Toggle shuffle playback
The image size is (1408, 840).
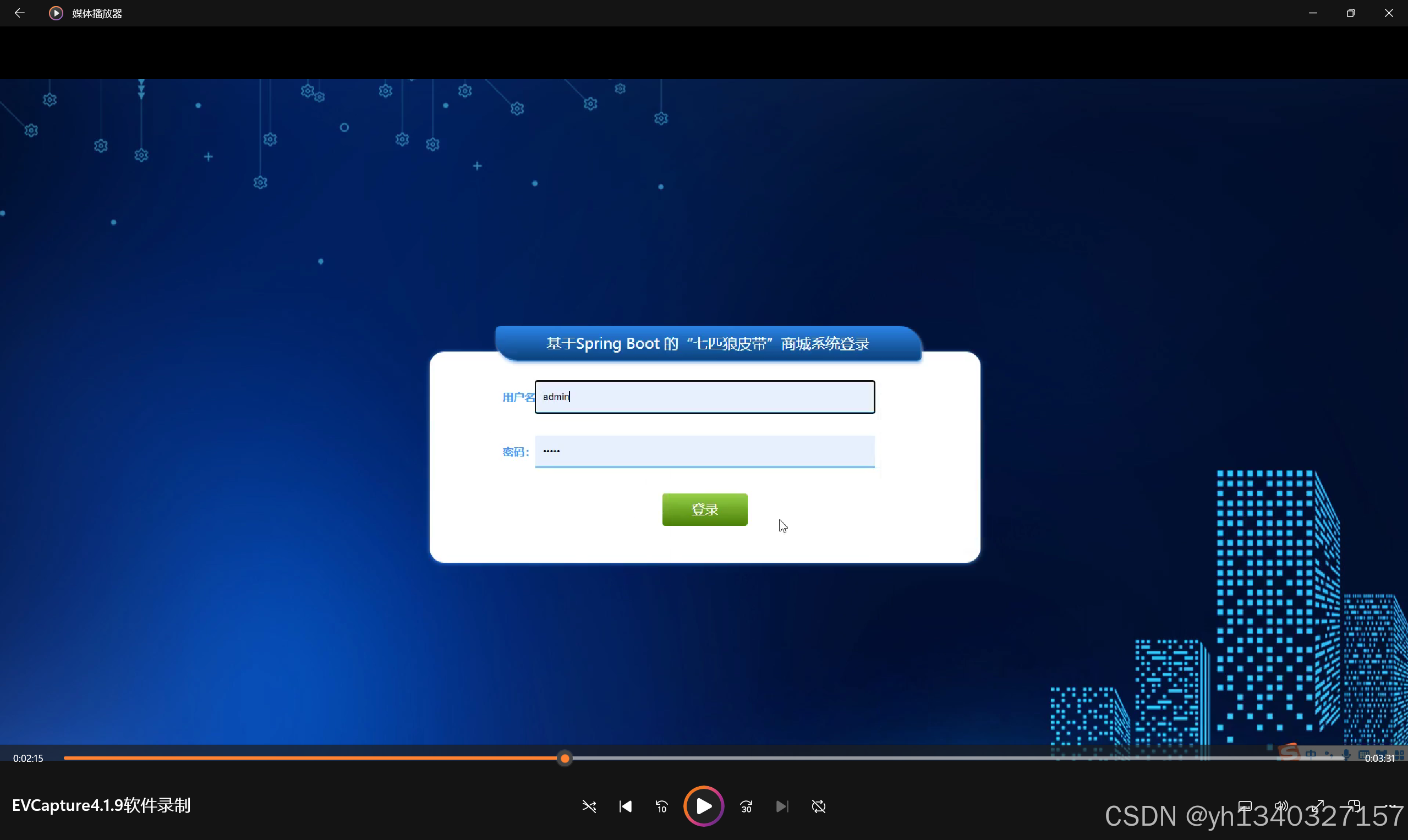pyautogui.click(x=589, y=806)
